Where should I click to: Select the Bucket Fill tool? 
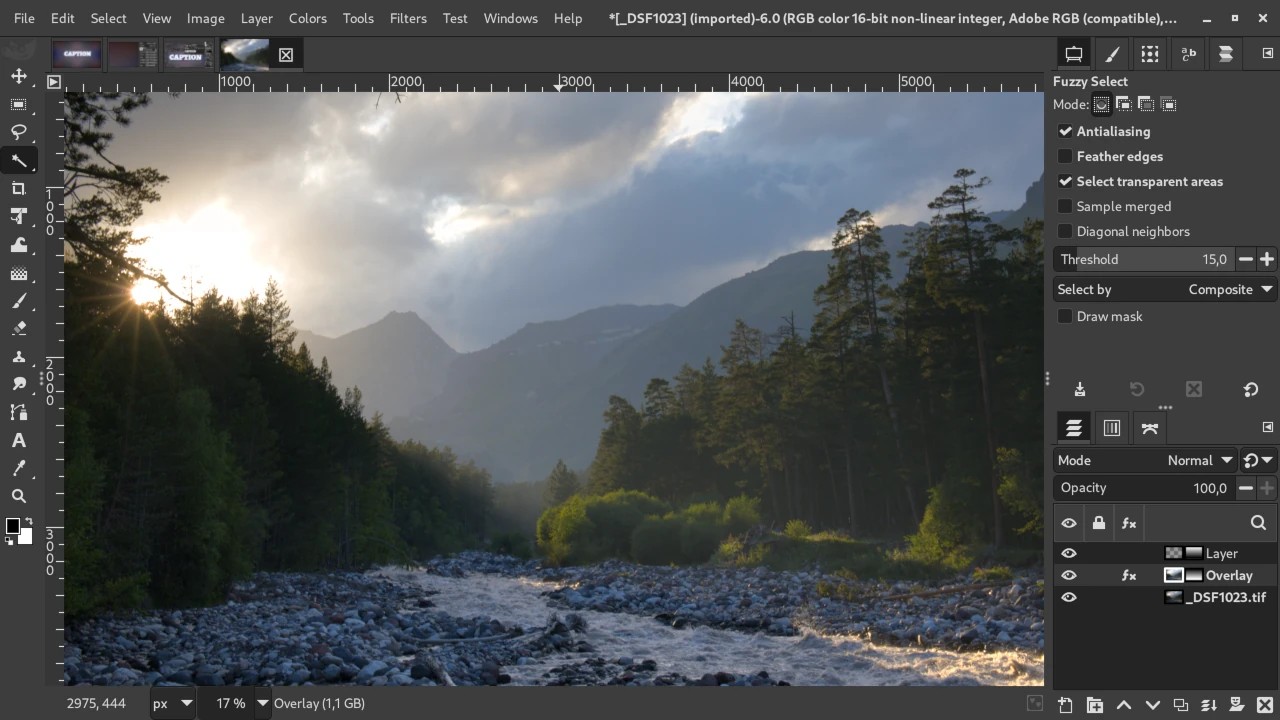[x=18, y=272]
